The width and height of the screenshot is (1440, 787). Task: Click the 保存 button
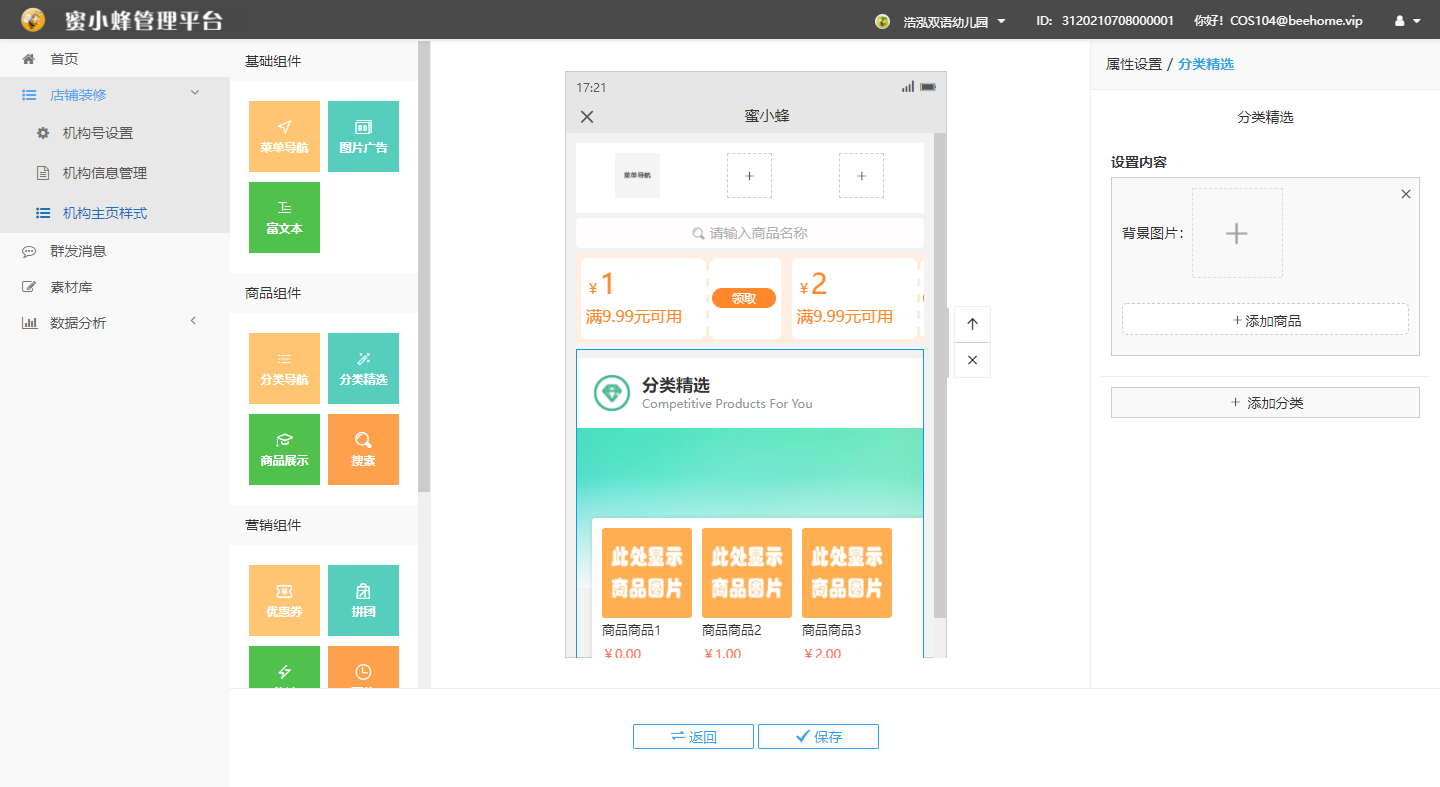coord(818,737)
